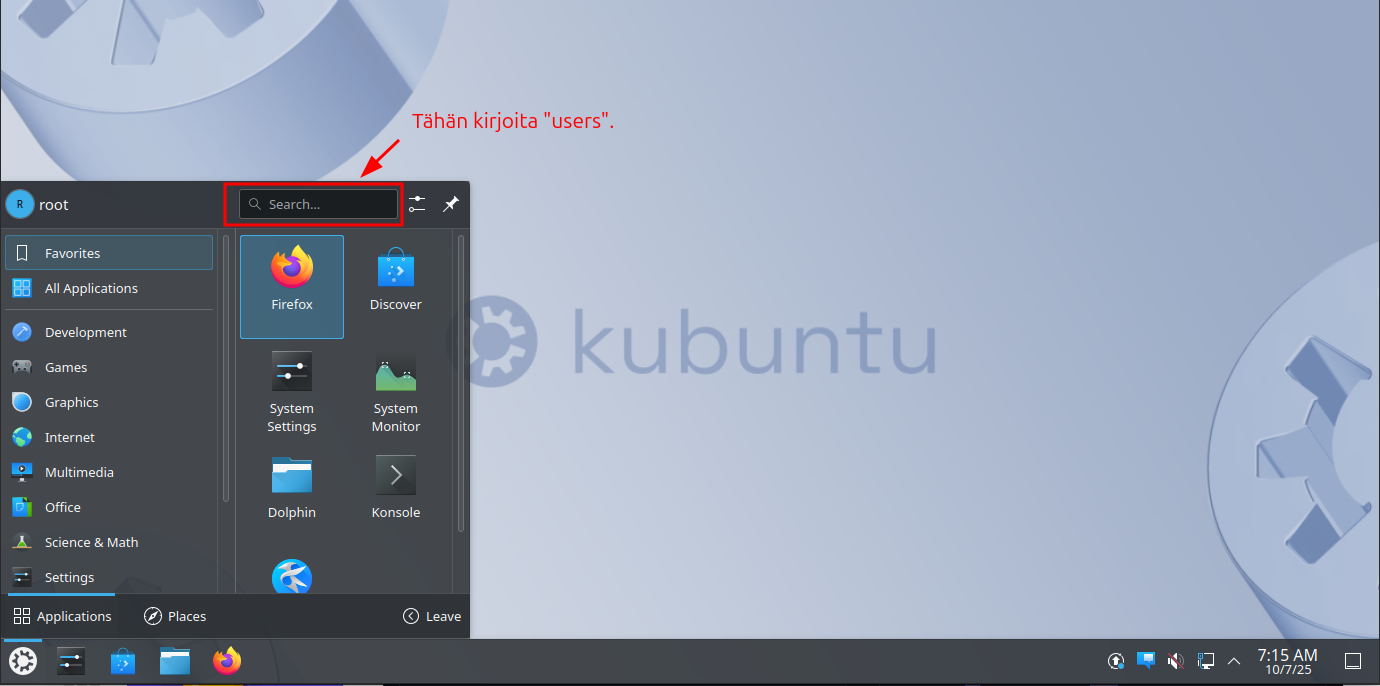Open the launcher configure settings button
This screenshot has width=1380, height=686.
tap(417, 204)
